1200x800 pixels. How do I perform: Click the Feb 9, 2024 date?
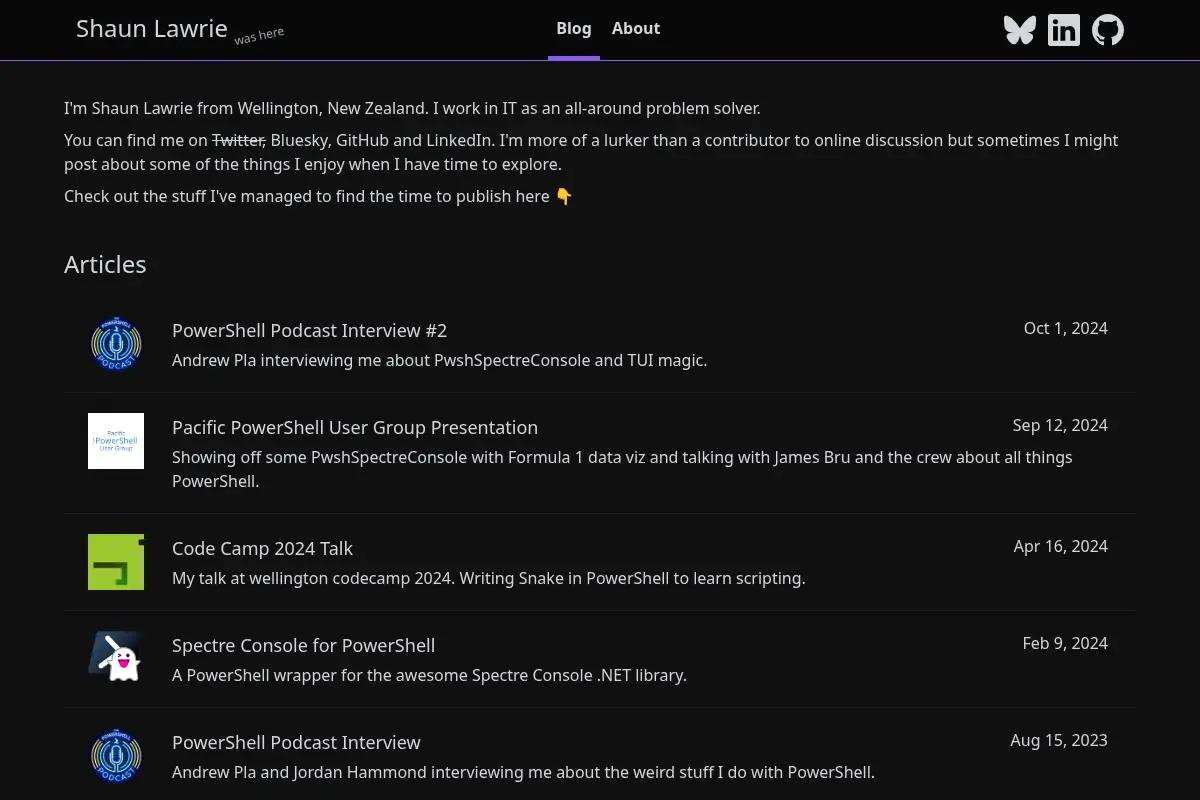(1065, 643)
